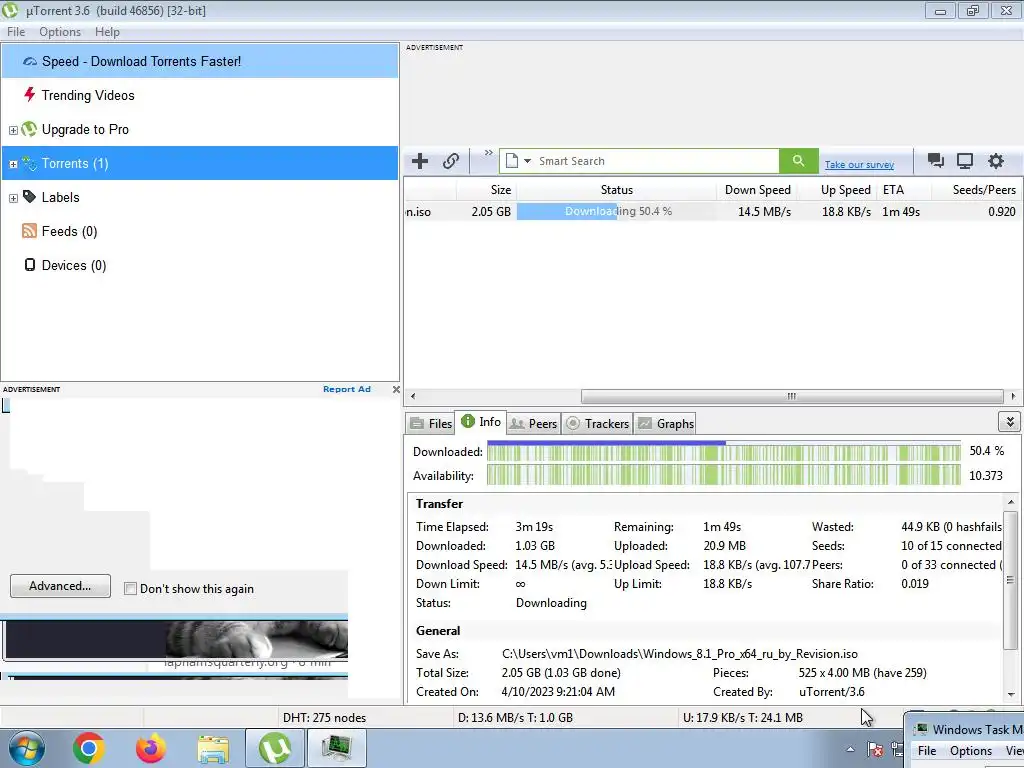This screenshot has width=1024, height=768.
Task: Open Preferences via the gear icon
Action: (995, 161)
